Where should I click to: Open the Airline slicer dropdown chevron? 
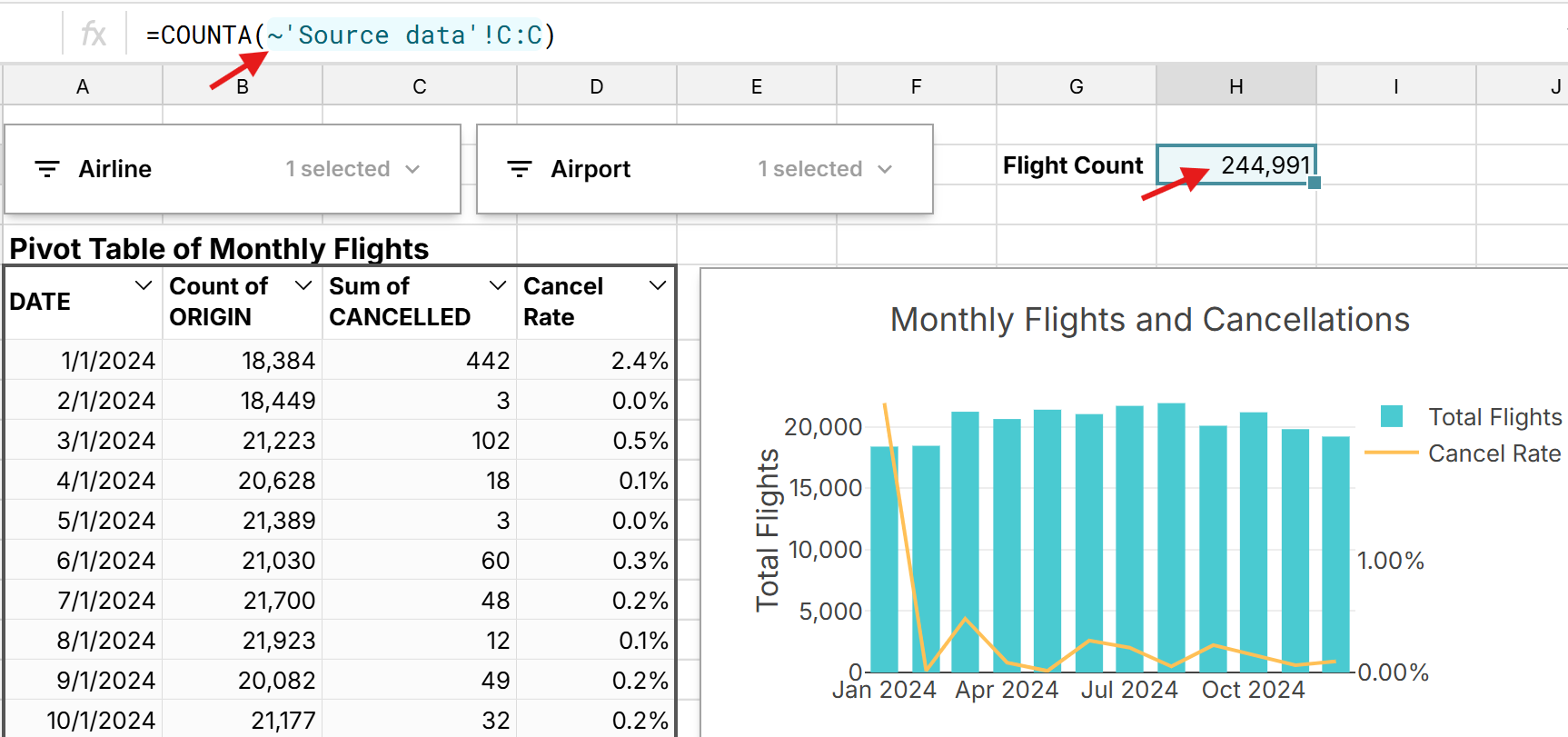412,169
